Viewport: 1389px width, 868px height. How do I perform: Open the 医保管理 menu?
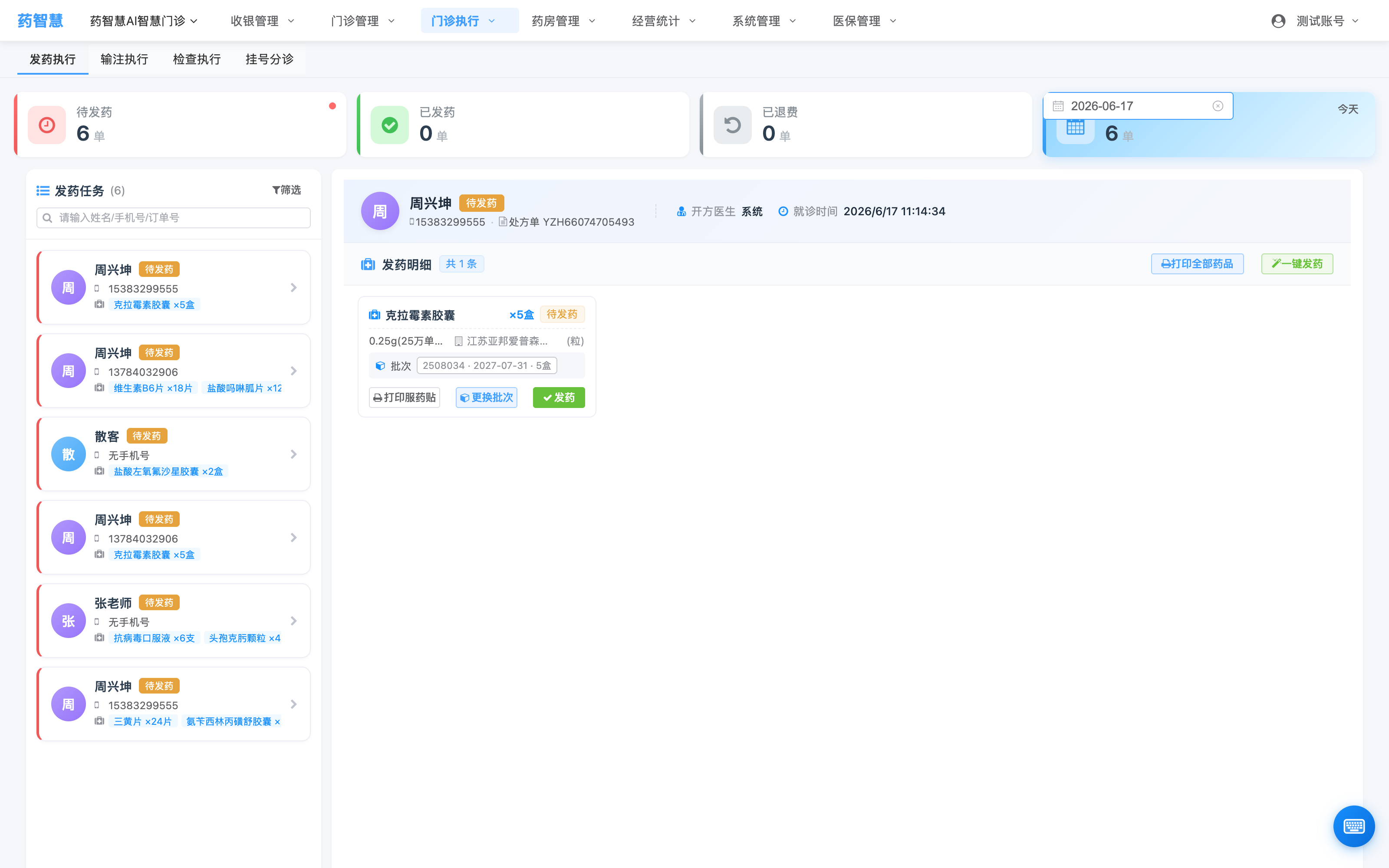pyautogui.click(x=865, y=21)
